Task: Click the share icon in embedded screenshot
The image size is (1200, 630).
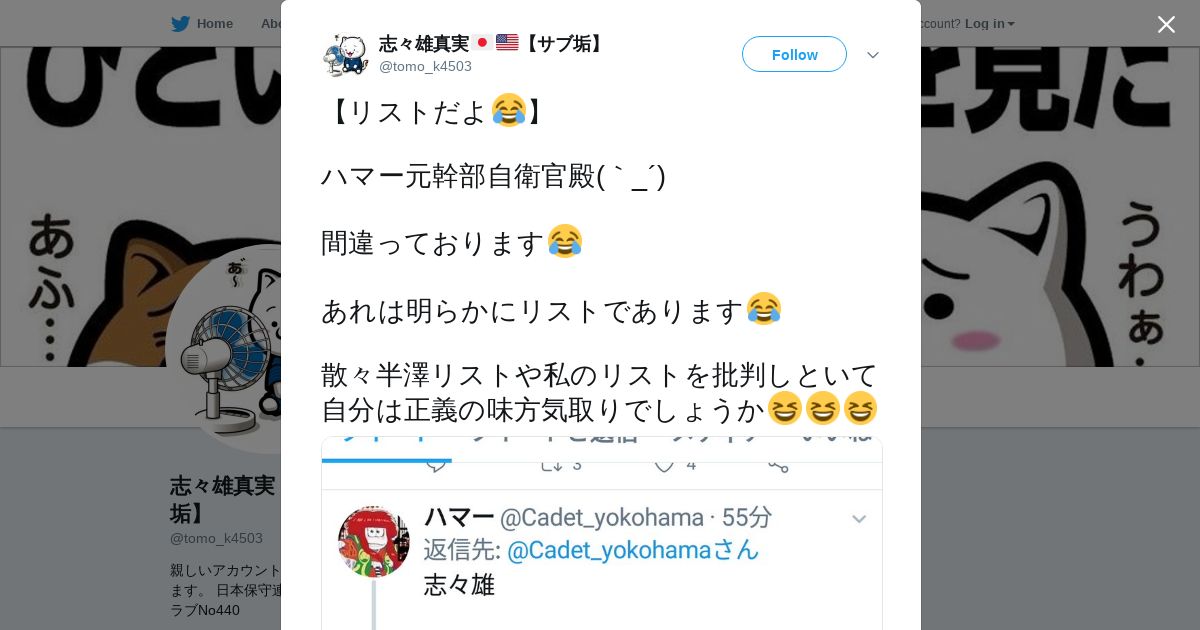Action: [779, 464]
